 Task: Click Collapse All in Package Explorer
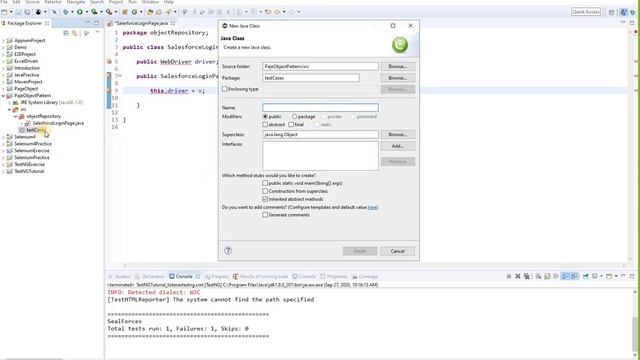click(x=66, y=33)
